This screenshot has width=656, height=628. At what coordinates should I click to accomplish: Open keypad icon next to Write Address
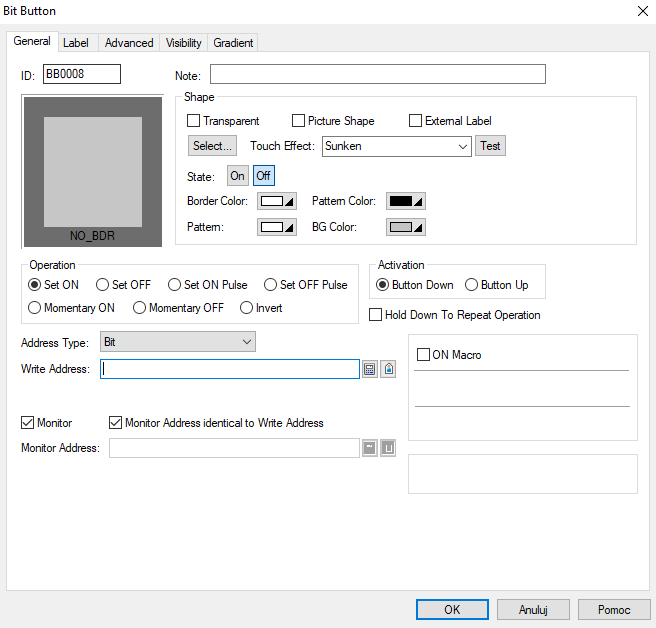pos(369,369)
